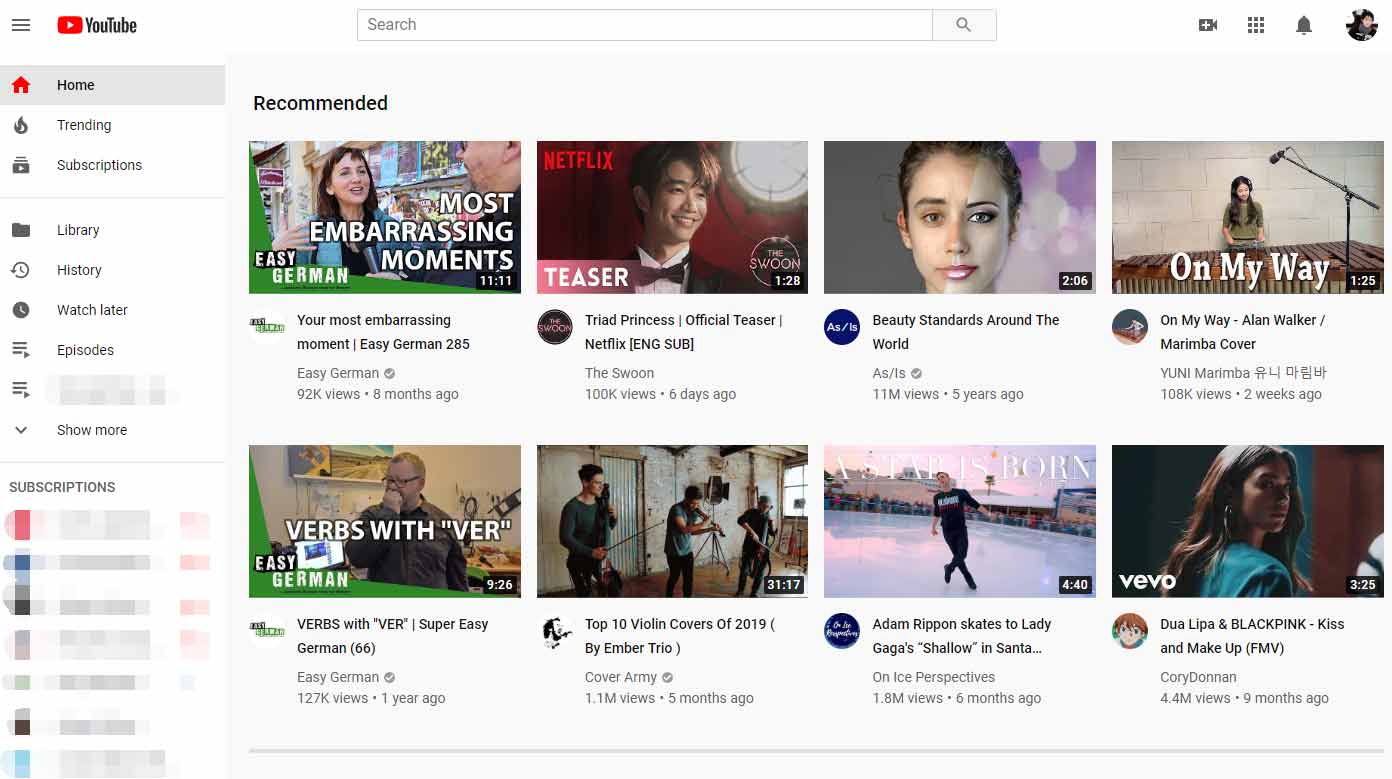
Task: Click the Library folder icon
Action: click(21, 230)
